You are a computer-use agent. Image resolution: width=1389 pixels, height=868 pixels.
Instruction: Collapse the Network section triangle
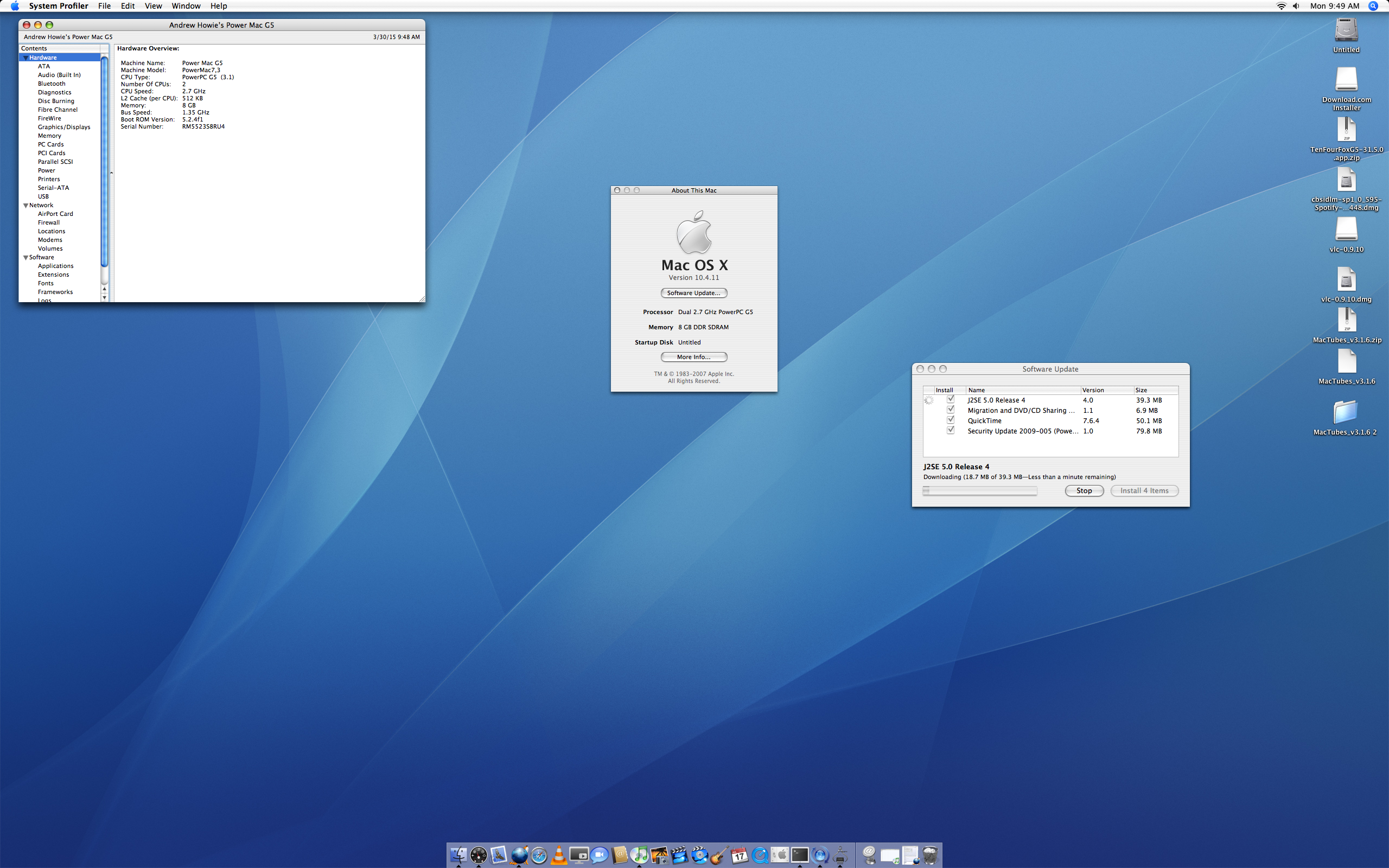pyautogui.click(x=26, y=206)
